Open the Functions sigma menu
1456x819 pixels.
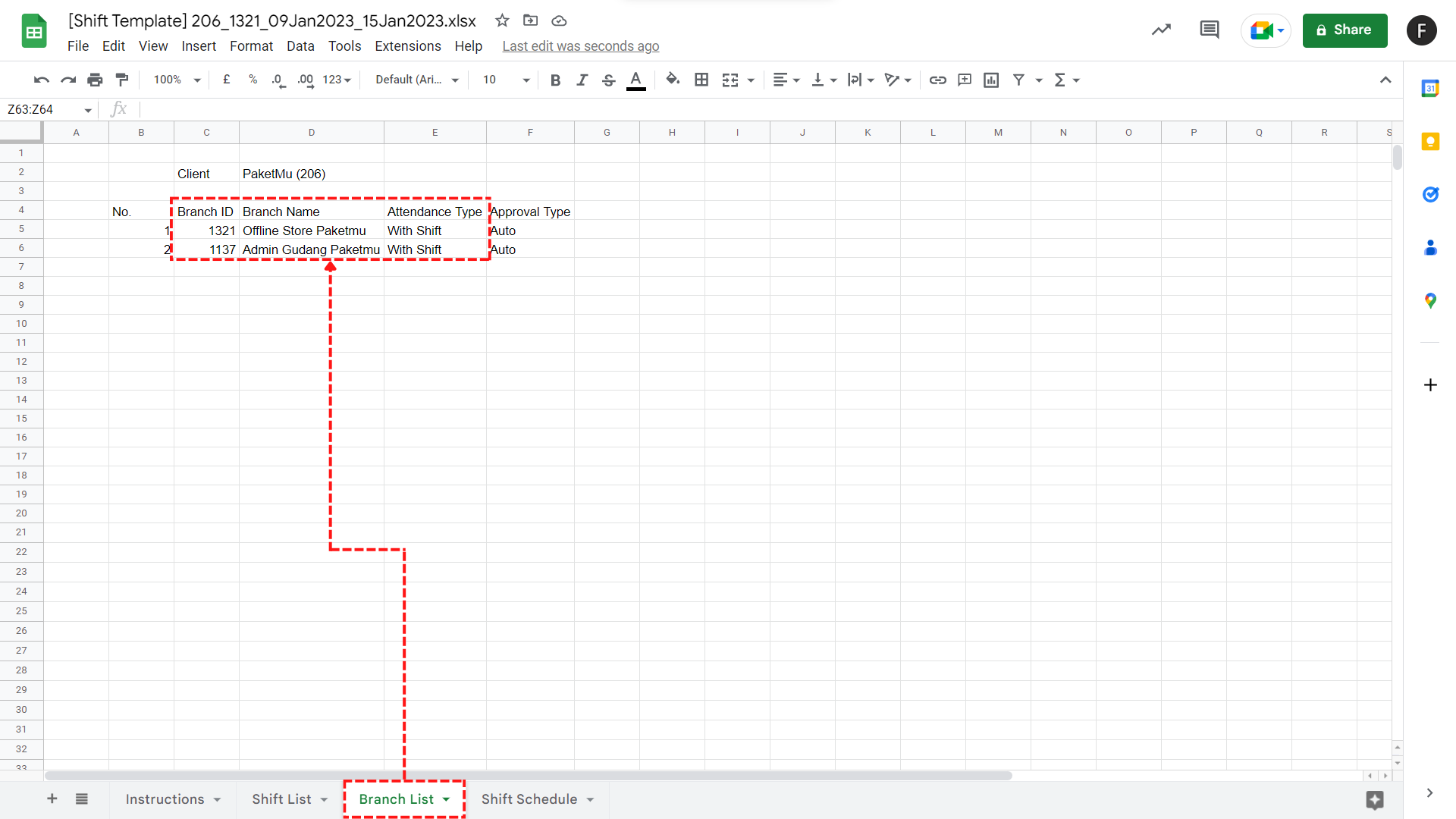[1066, 80]
